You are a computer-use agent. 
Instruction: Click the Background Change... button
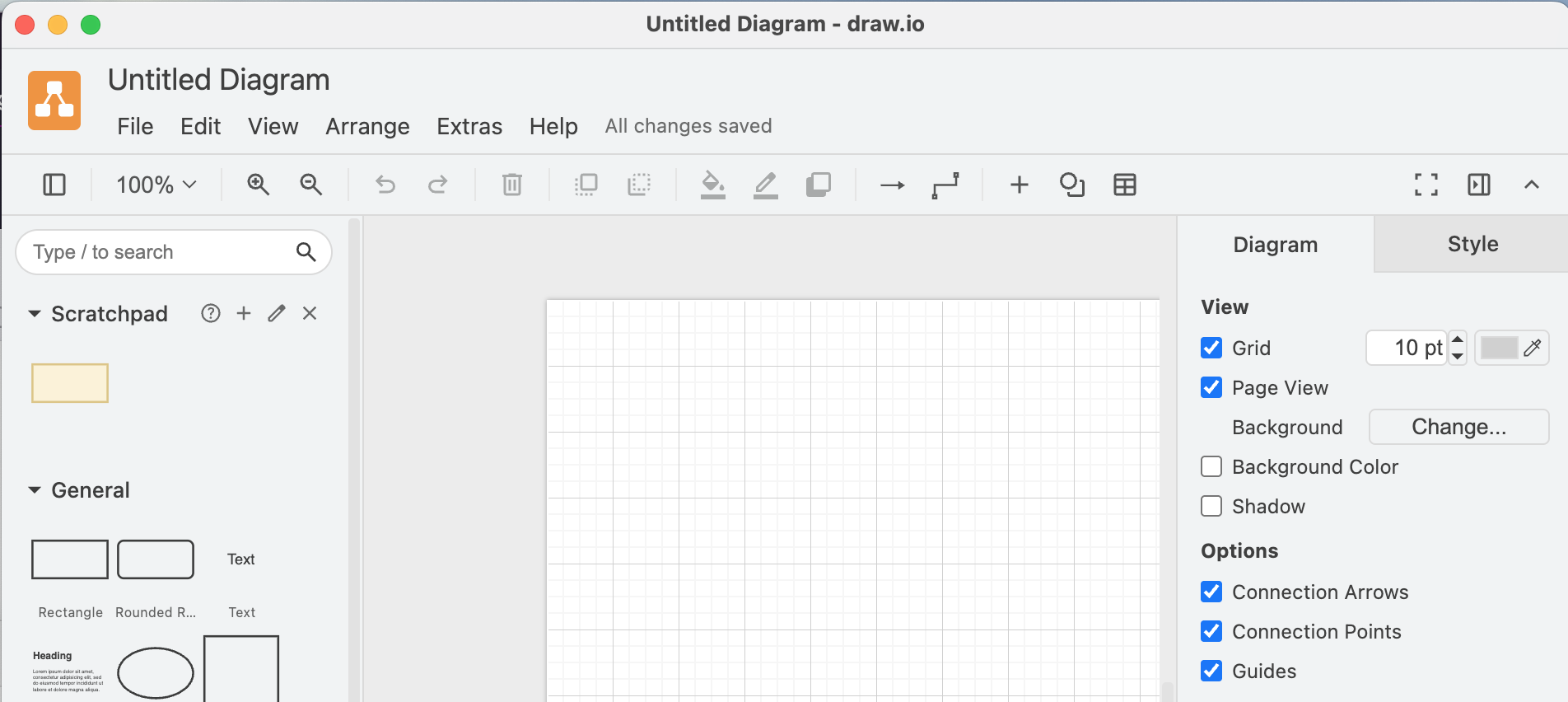(x=1458, y=427)
